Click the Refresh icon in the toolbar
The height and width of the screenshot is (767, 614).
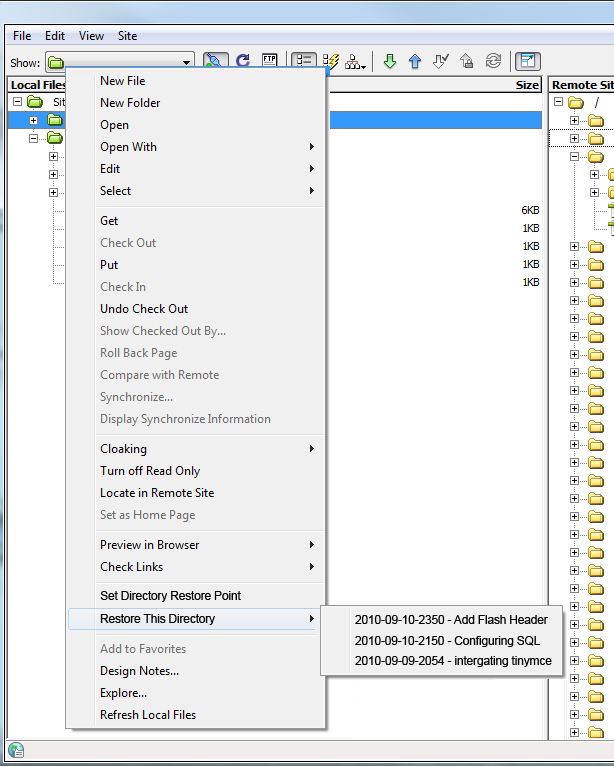point(243,61)
